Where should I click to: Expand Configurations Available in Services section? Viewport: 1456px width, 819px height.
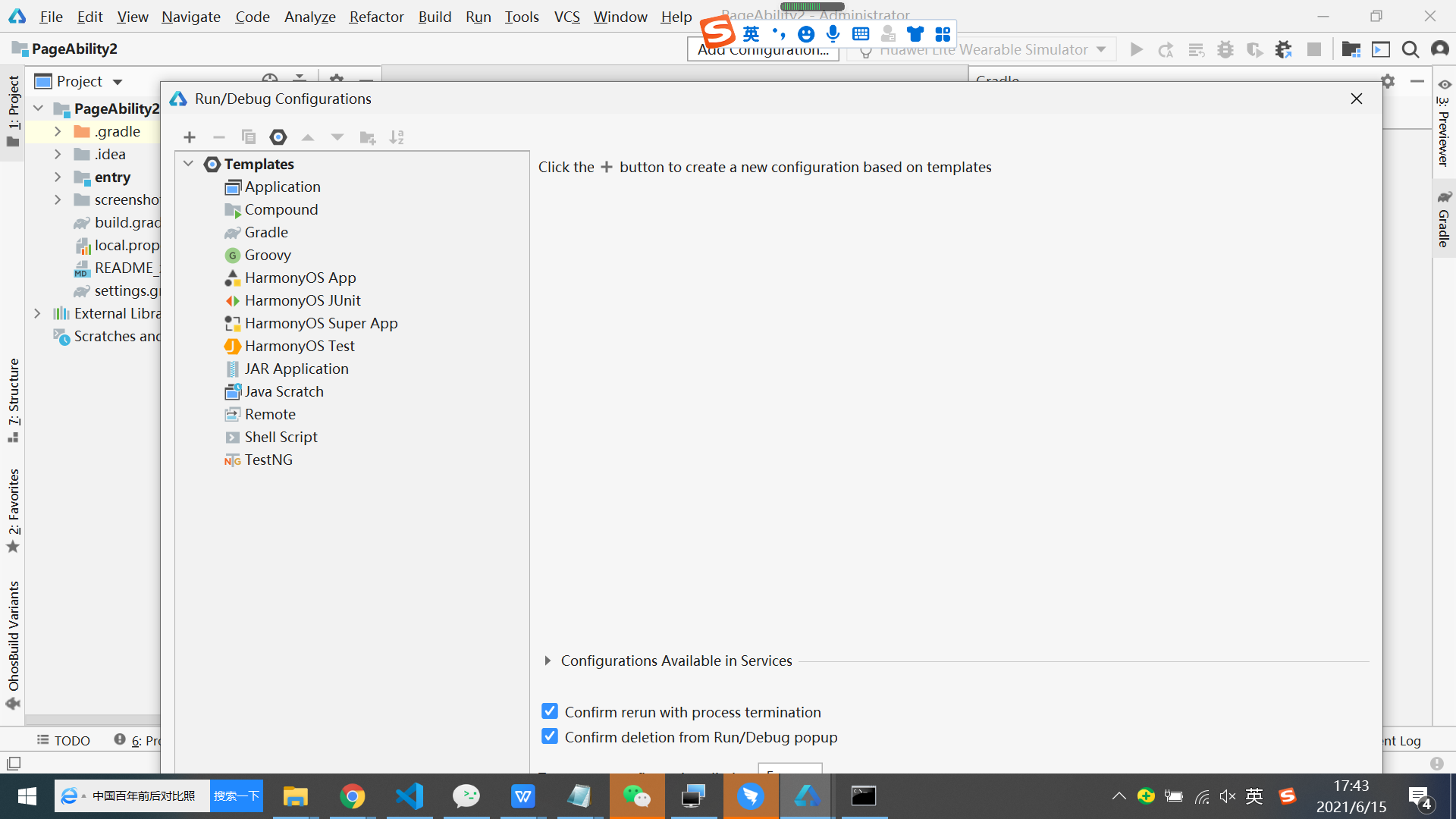[x=548, y=661]
